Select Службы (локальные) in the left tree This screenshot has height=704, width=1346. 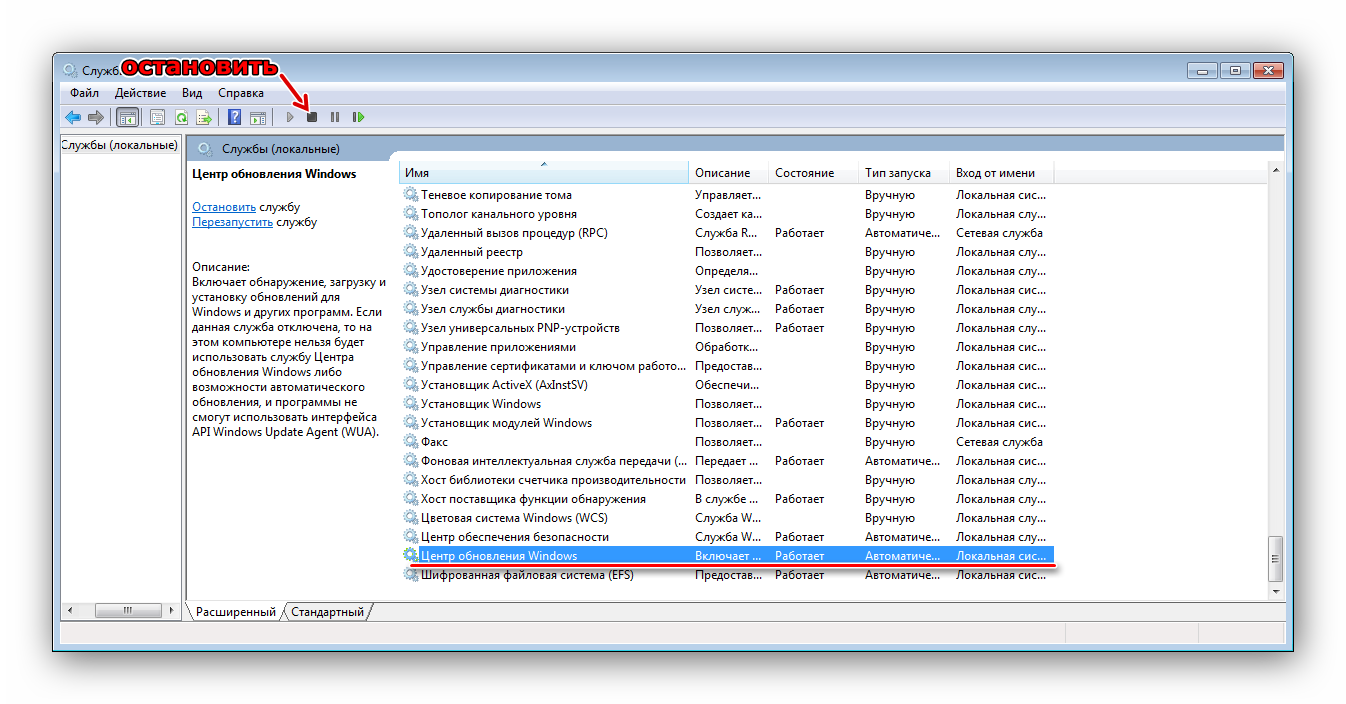coord(119,145)
